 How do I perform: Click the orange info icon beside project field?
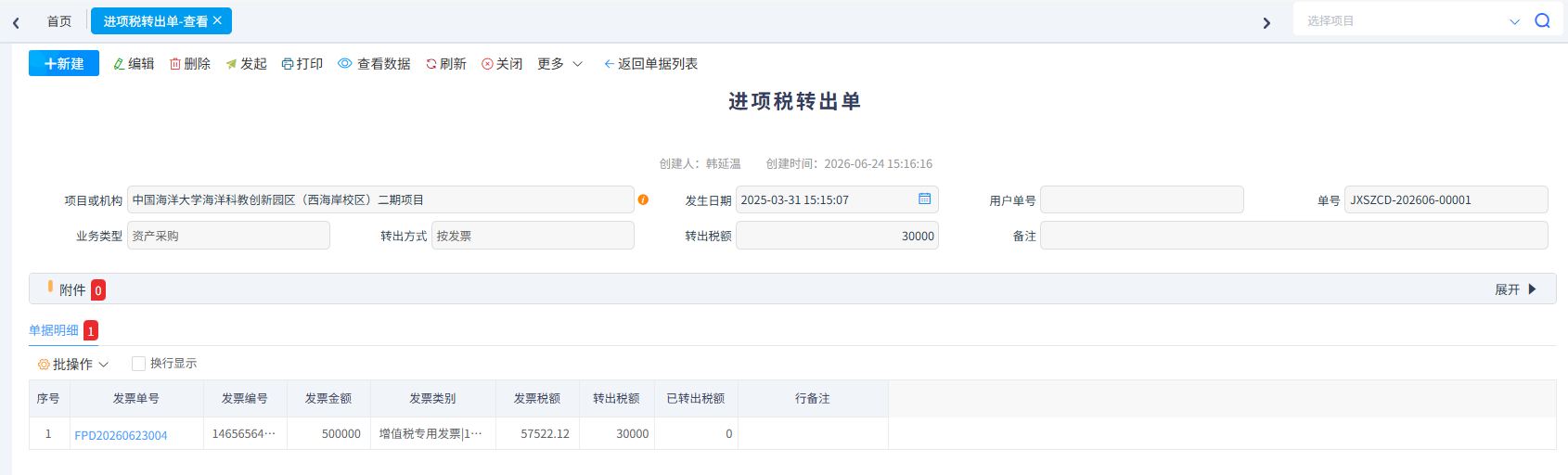click(x=643, y=199)
